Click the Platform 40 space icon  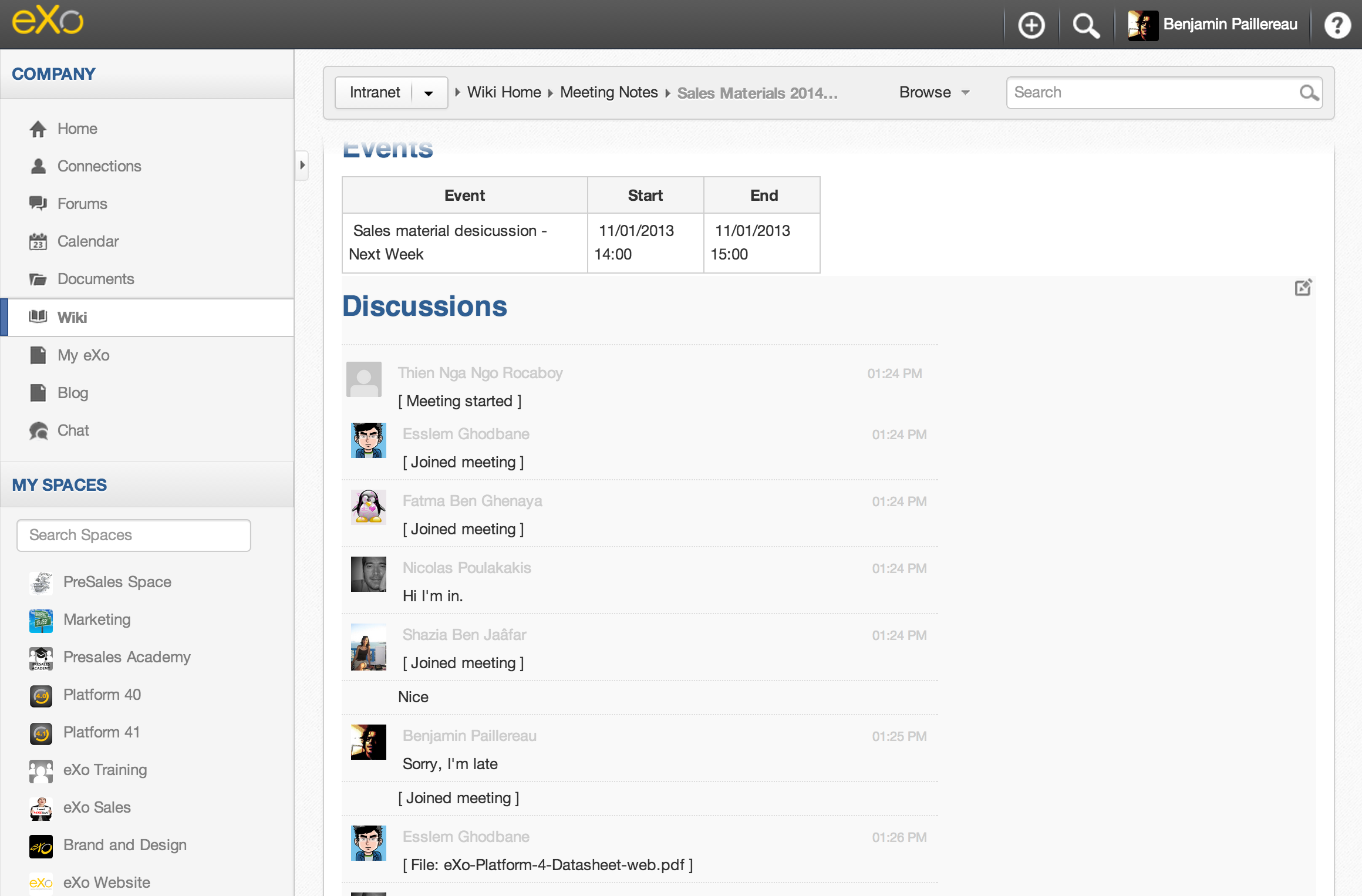(x=41, y=696)
